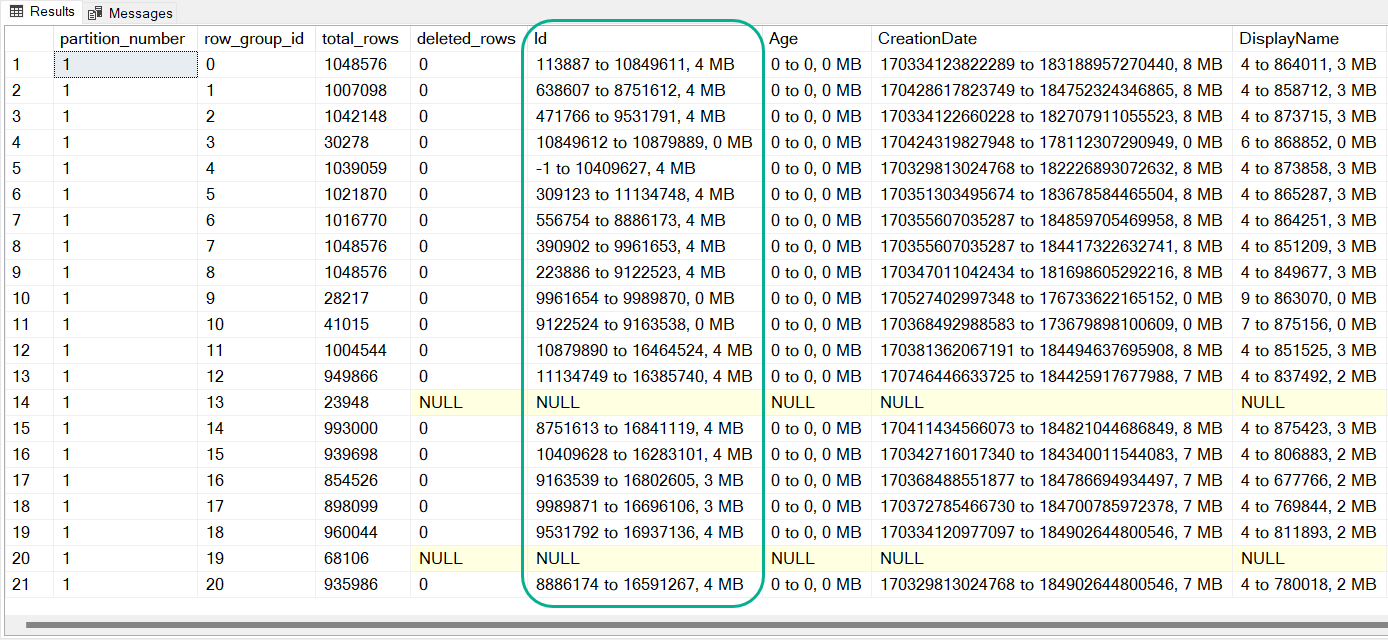Click Id cell '9122524 to 9163538, 0 MB'

point(647,325)
